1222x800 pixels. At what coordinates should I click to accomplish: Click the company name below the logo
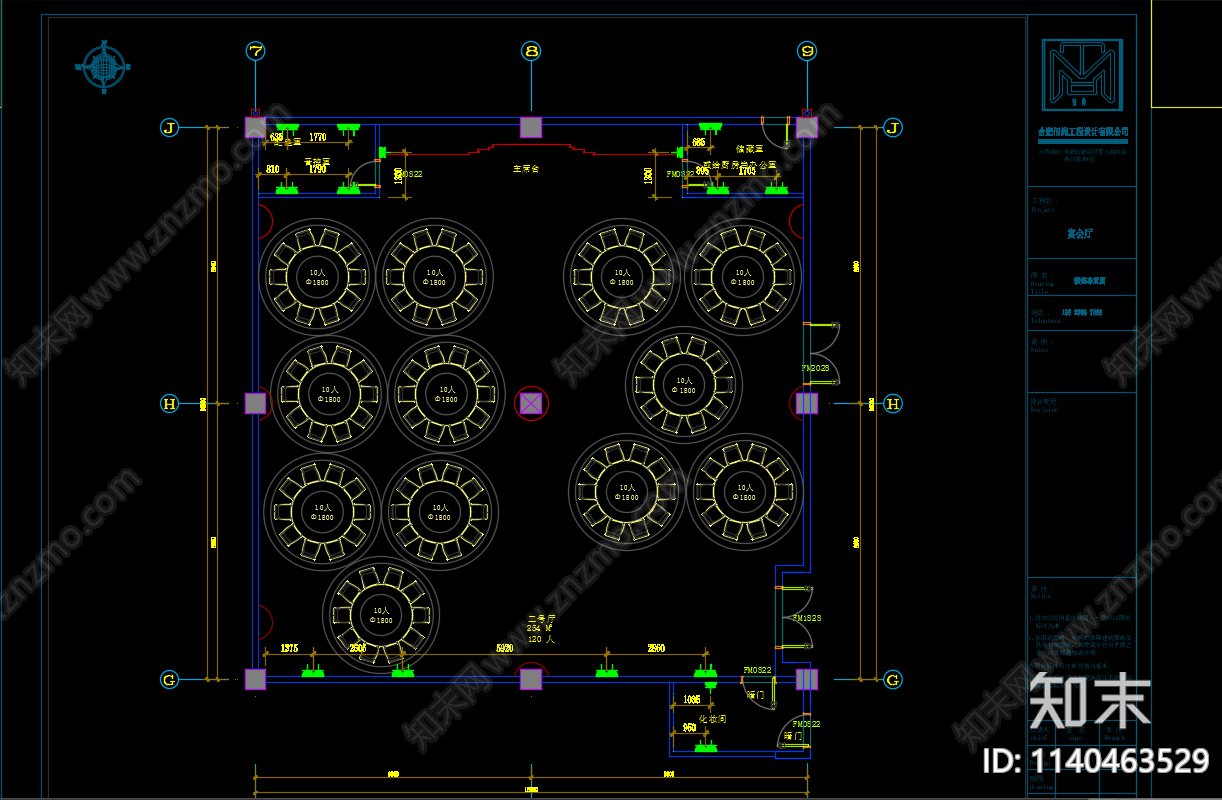(1082, 131)
